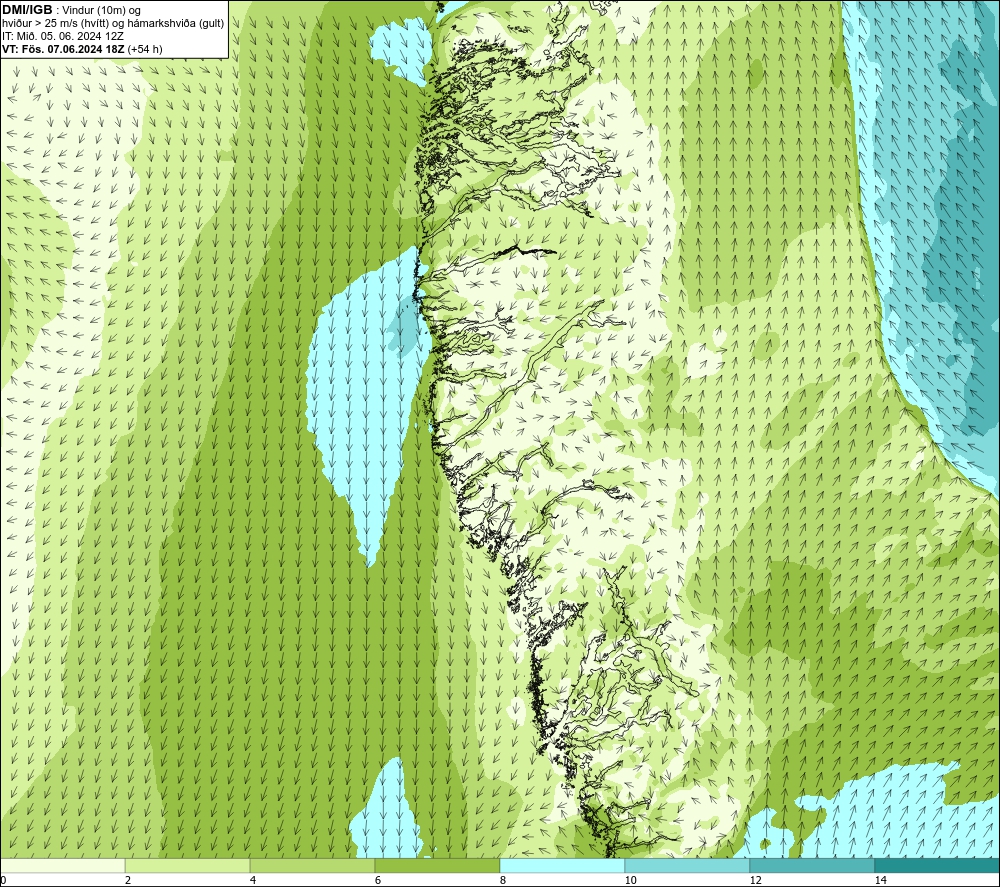Click the "IT: Mið. 05. 06. 2024 12Z" line
The image size is (1000, 887).
tap(62, 36)
